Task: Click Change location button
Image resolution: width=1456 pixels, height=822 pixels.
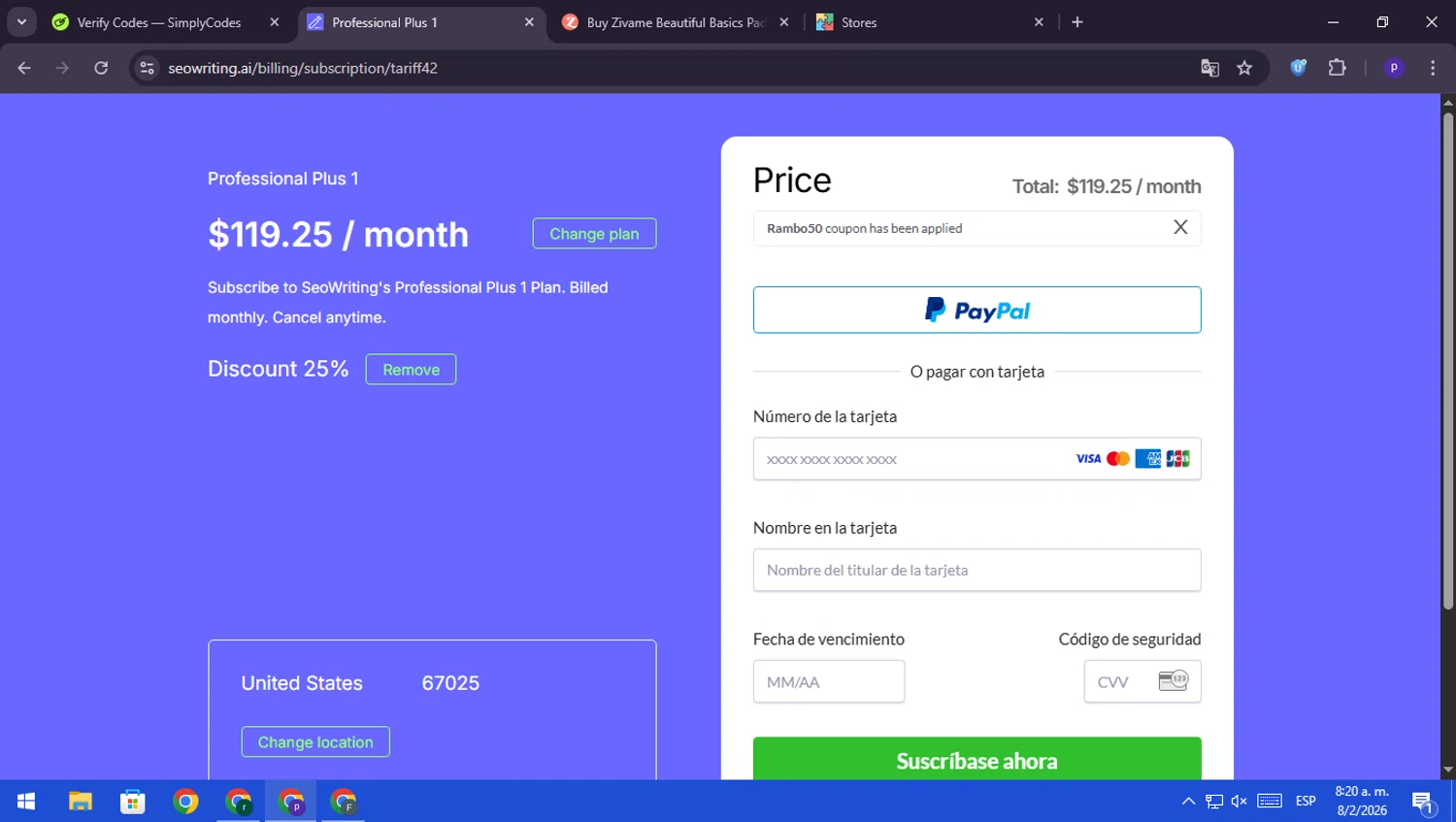Action: [x=315, y=742]
